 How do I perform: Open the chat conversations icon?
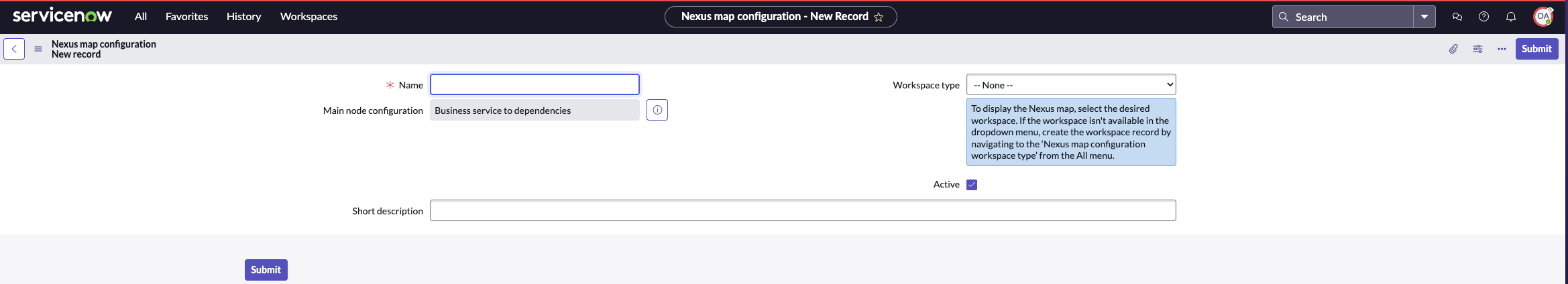tap(1457, 17)
